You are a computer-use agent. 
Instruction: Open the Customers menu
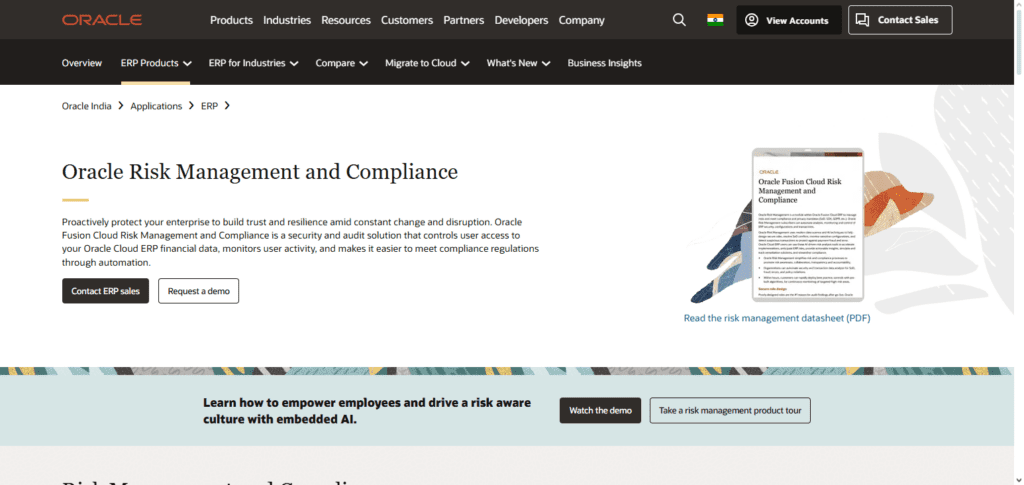[x=407, y=20]
